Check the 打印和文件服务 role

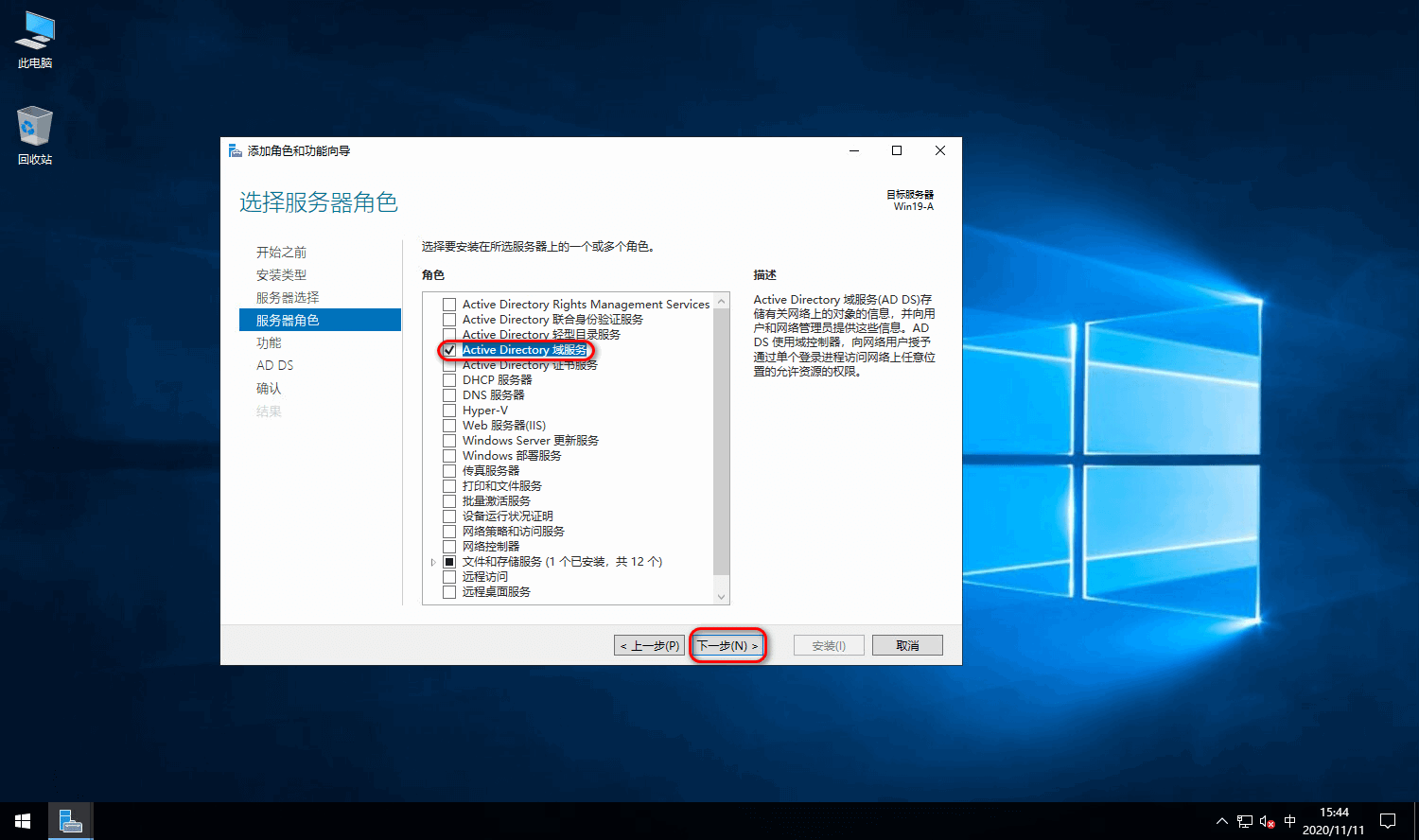pos(449,486)
